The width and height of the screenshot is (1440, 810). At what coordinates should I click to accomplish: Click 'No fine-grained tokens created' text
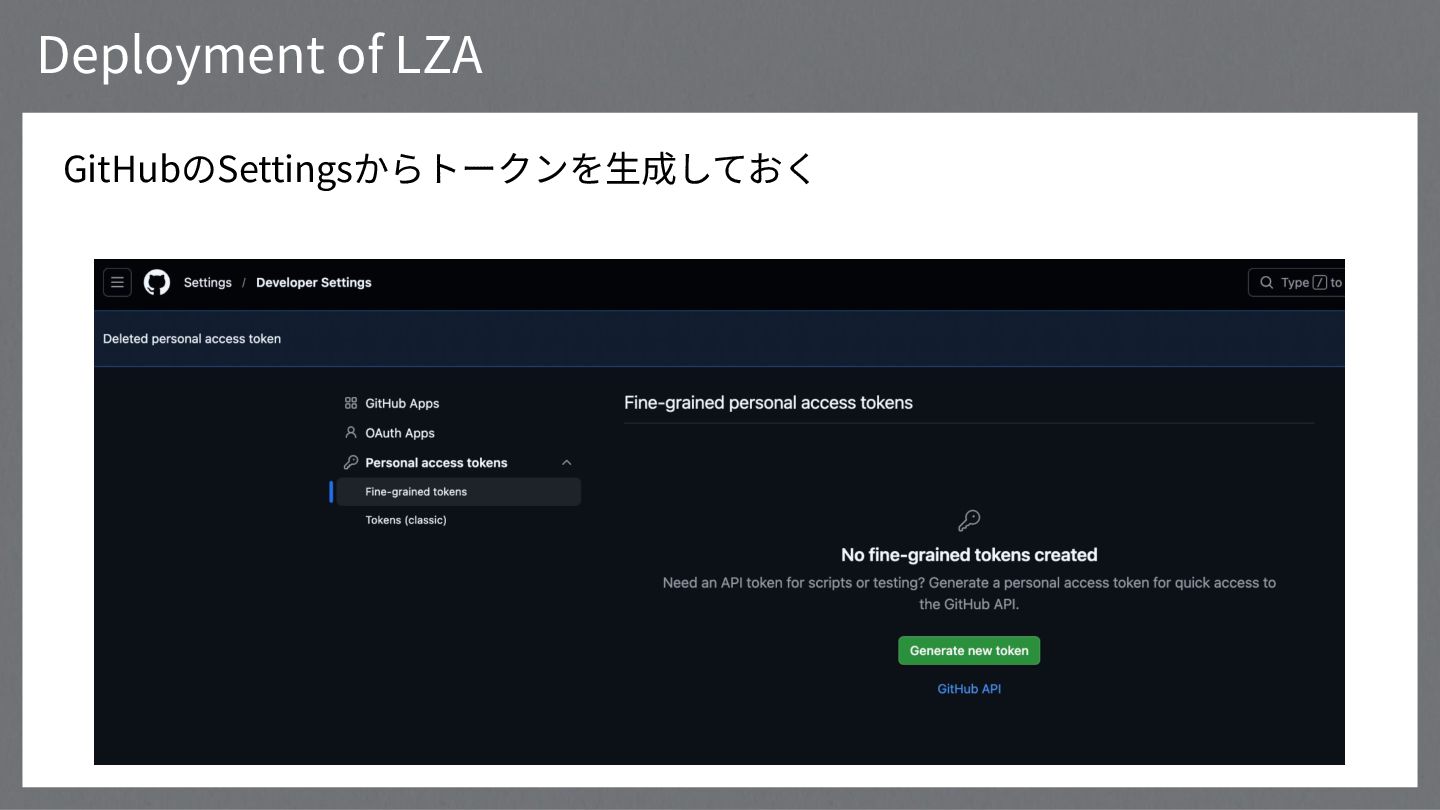click(969, 555)
